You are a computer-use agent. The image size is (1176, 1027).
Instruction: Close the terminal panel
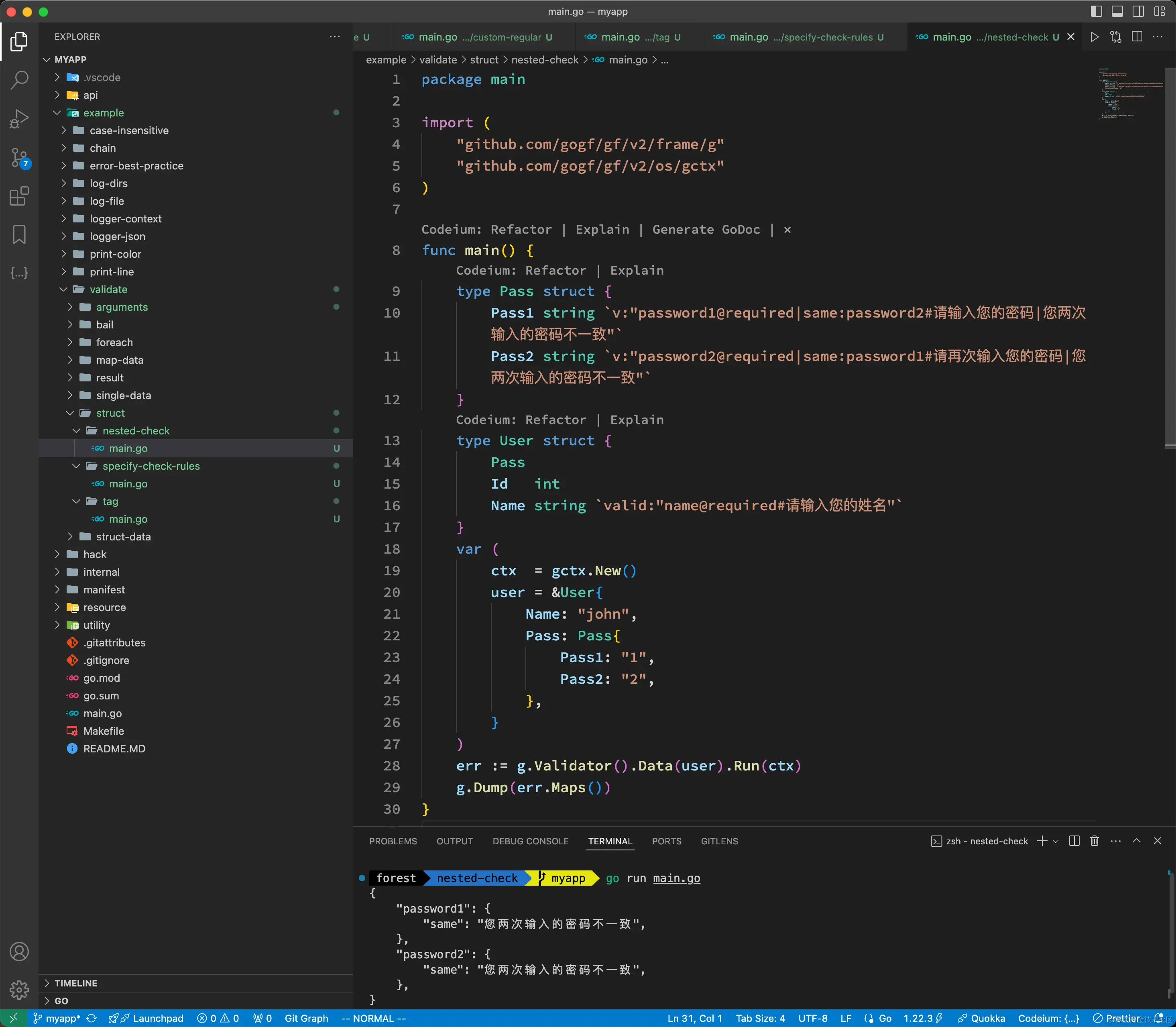pos(1157,841)
